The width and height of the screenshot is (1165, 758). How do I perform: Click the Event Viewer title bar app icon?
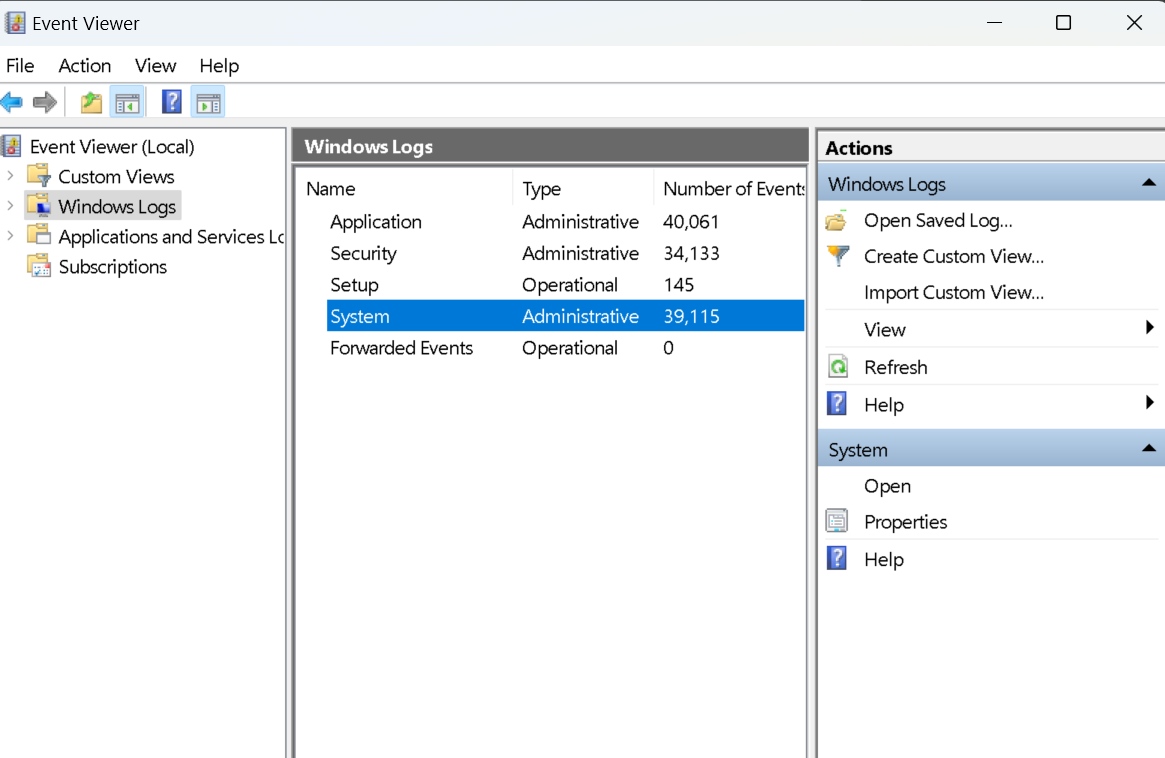15,23
